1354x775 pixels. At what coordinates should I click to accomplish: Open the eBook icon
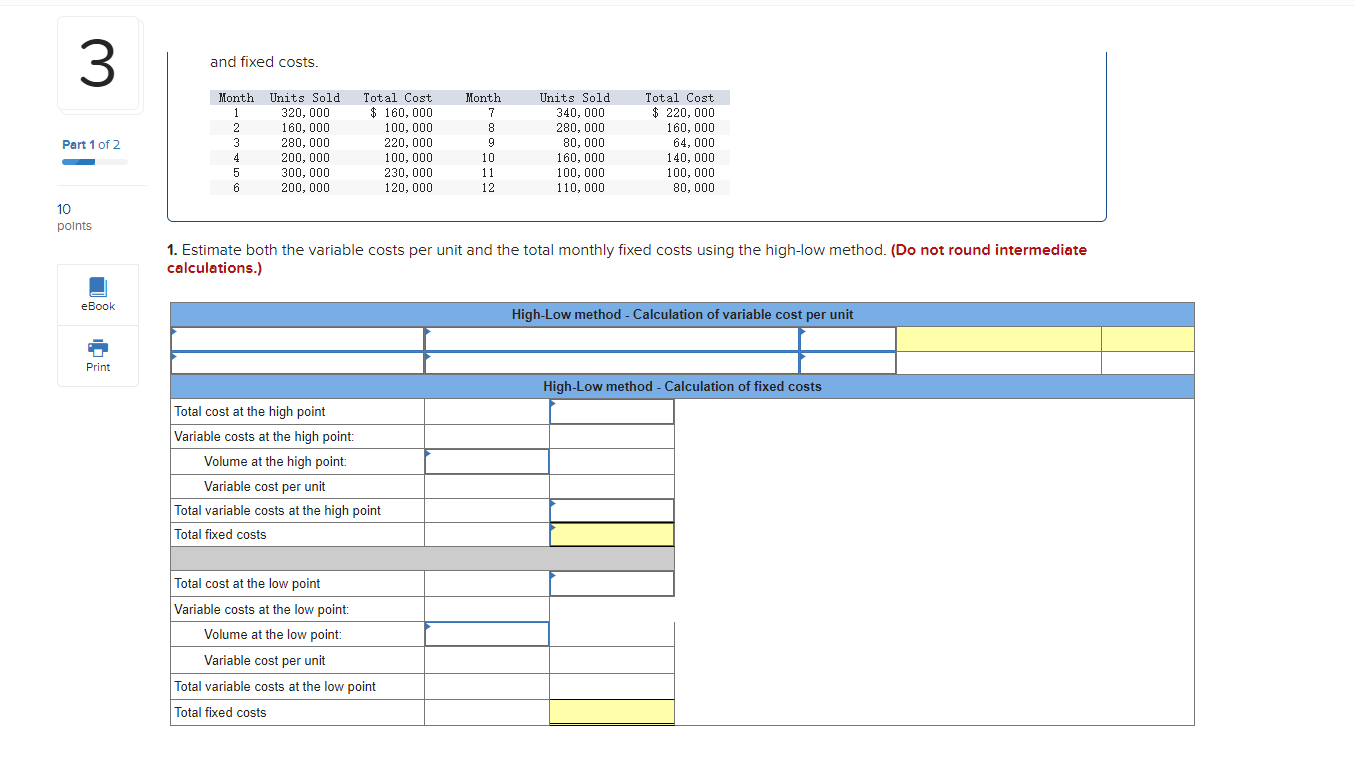click(x=98, y=287)
